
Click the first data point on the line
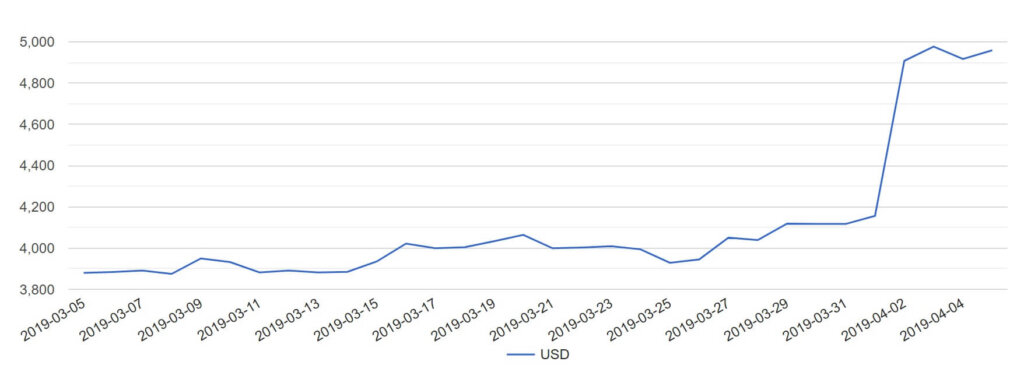click(x=84, y=273)
